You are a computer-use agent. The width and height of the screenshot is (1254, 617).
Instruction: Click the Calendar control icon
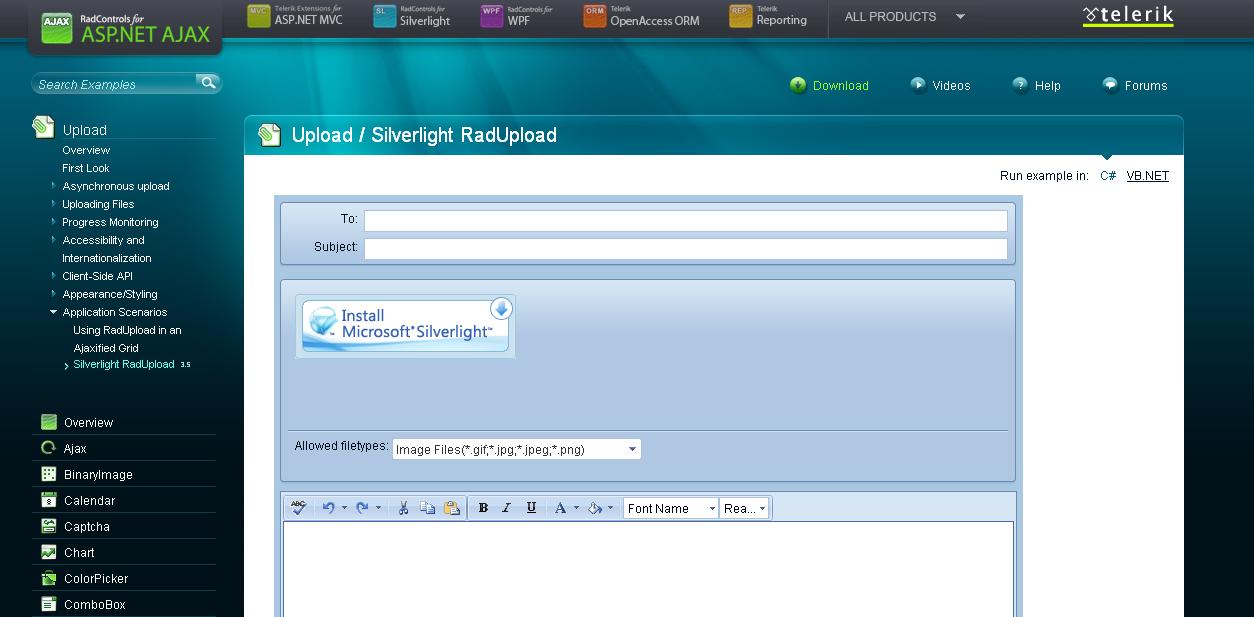point(48,500)
